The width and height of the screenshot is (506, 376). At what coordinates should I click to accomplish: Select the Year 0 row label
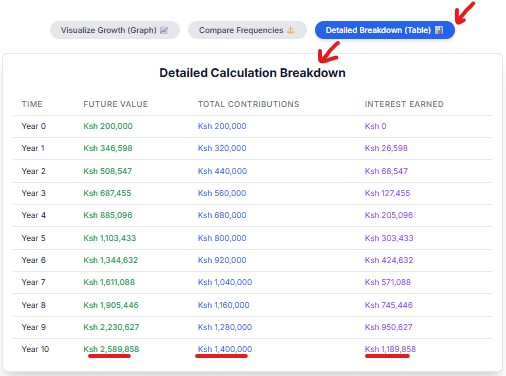coord(34,126)
